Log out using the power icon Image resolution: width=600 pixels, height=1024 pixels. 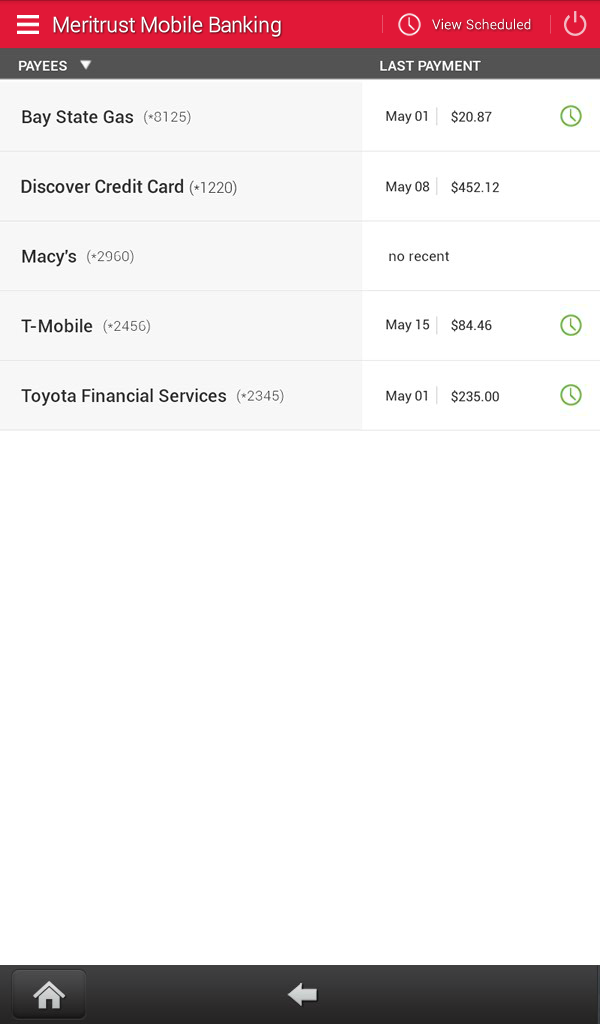coord(574,24)
